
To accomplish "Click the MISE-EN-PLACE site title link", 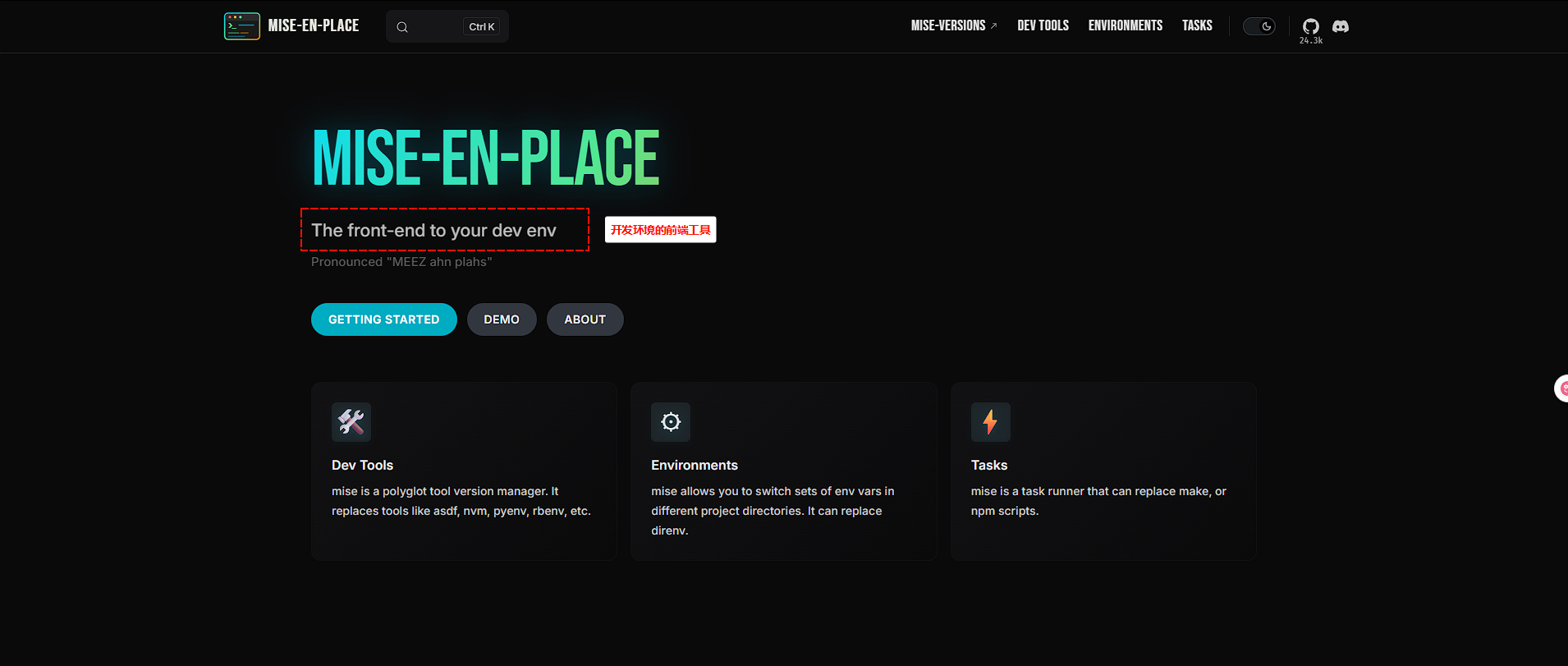I will point(313,26).
